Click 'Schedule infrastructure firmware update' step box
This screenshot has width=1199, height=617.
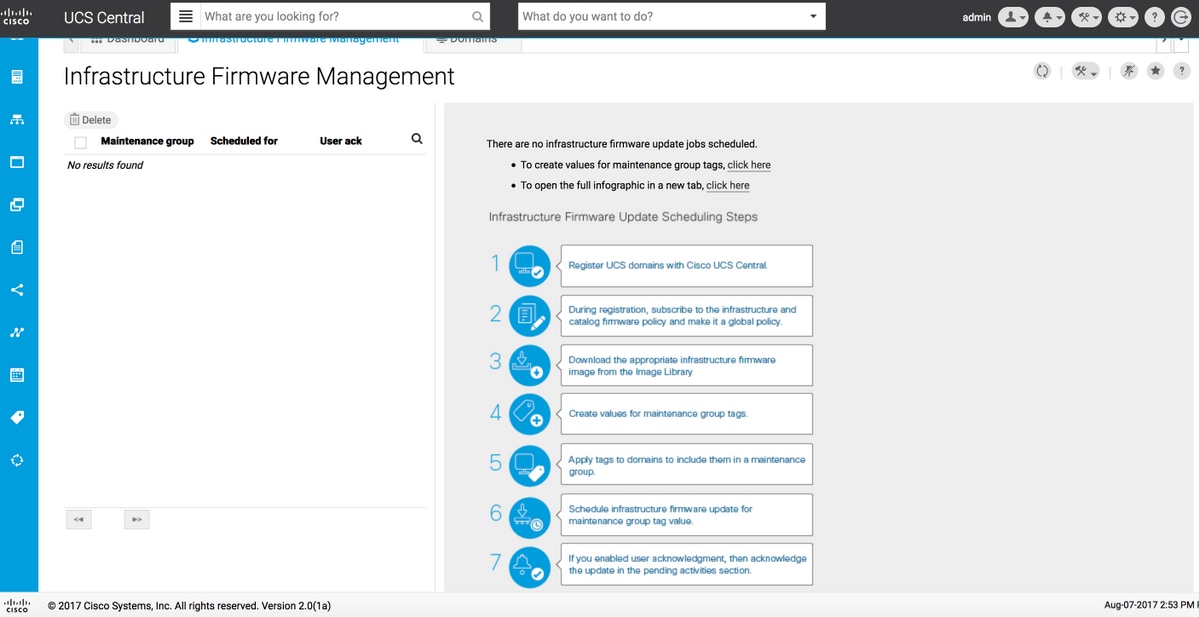(687, 515)
